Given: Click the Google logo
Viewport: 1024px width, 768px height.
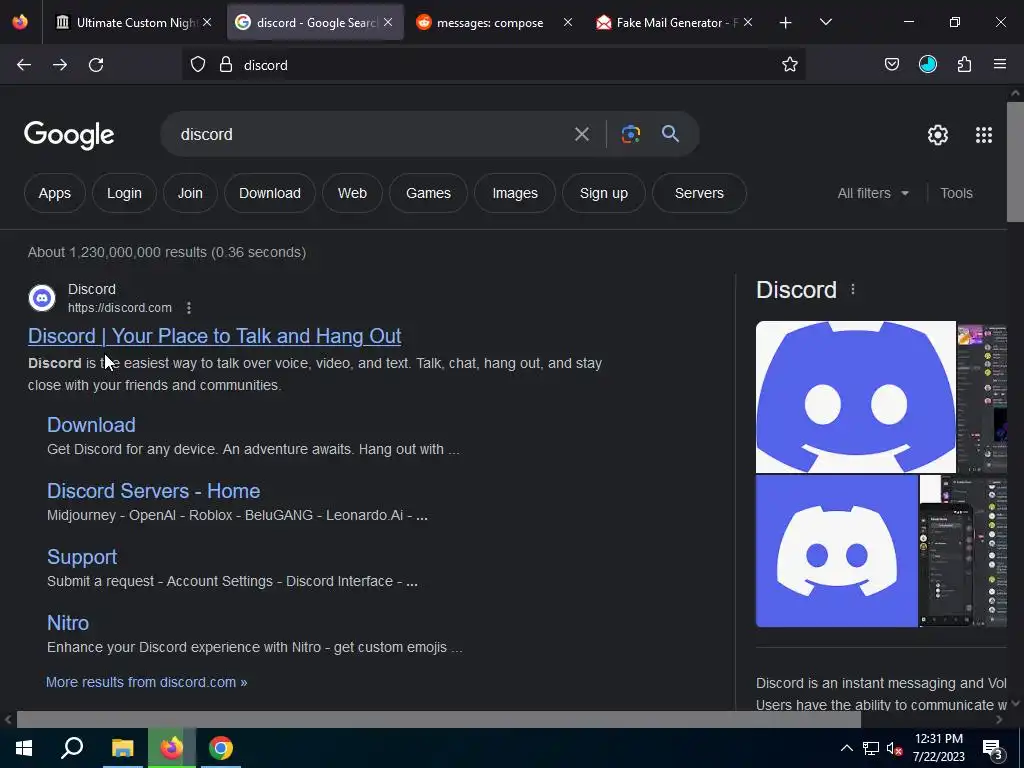Looking at the screenshot, I should click(x=69, y=135).
